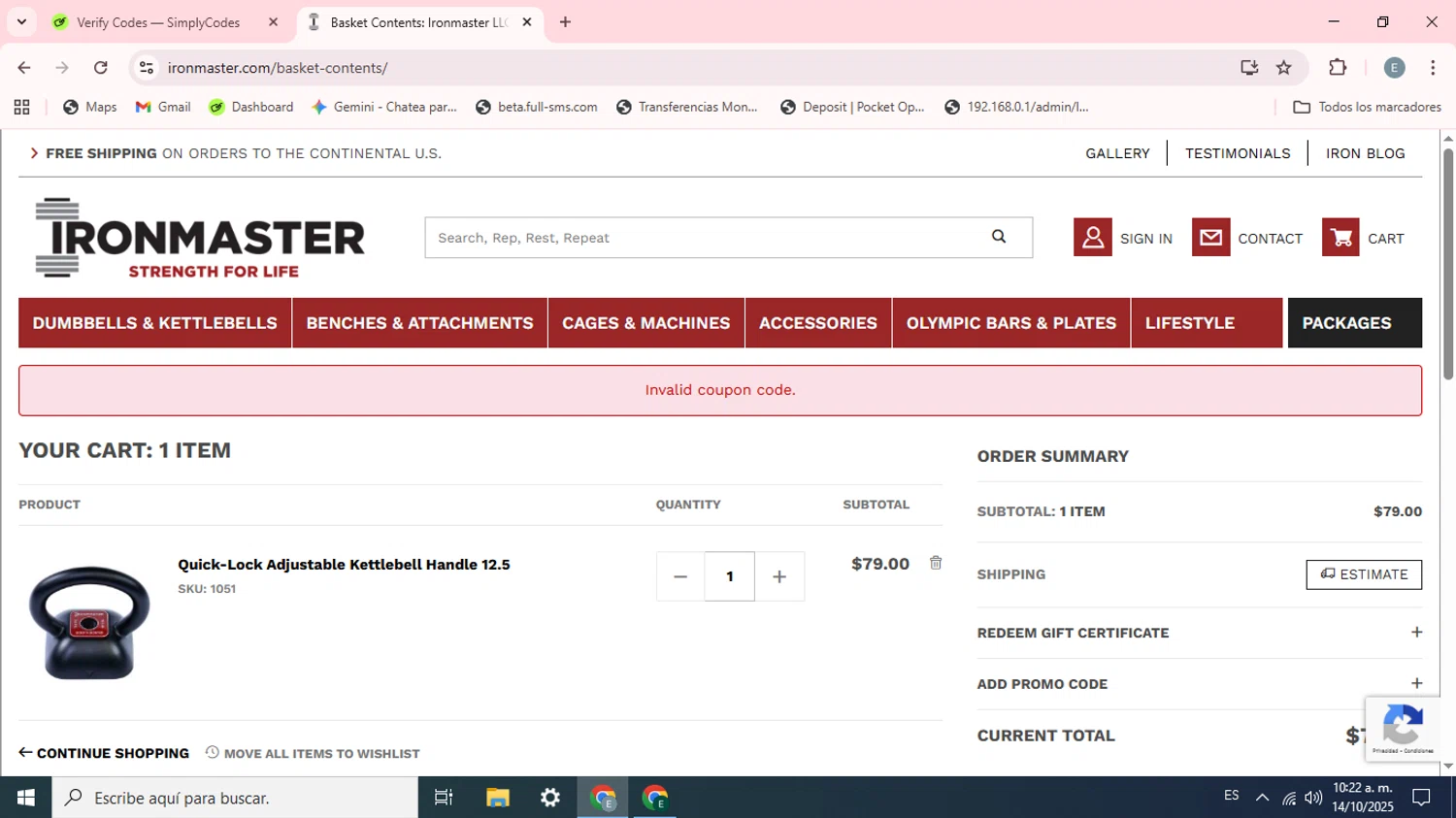Viewport: 1456px width, 818px height.
Task: Show hidden tray icons chevron
Action: click(1262, 798)
